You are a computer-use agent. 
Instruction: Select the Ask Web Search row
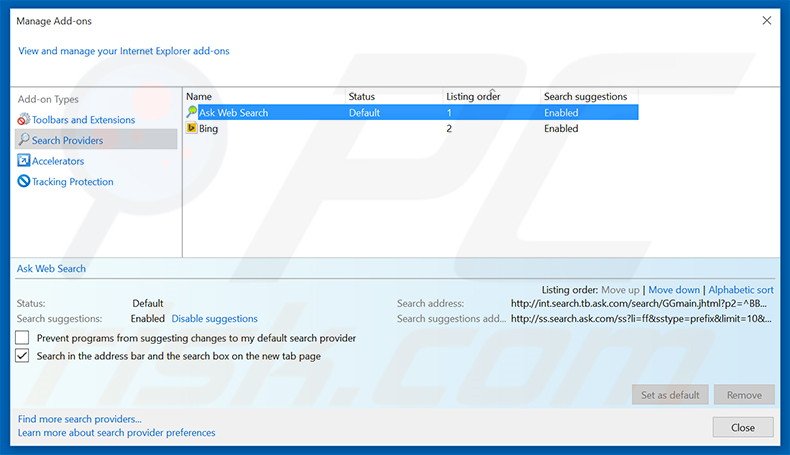click(x=412, y=112)
